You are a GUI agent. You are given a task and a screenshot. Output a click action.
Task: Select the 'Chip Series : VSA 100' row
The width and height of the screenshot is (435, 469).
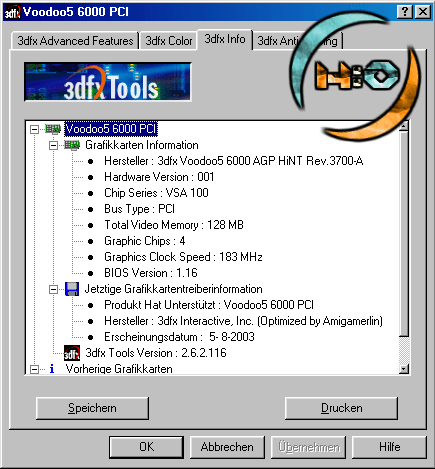pyautogui.click(x=156, y=193)
